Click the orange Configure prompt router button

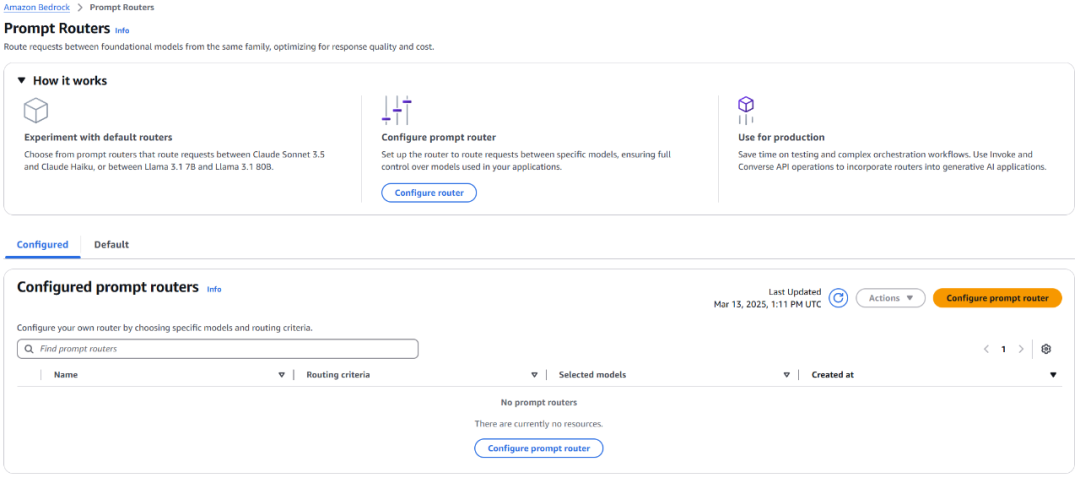(997, 298)
